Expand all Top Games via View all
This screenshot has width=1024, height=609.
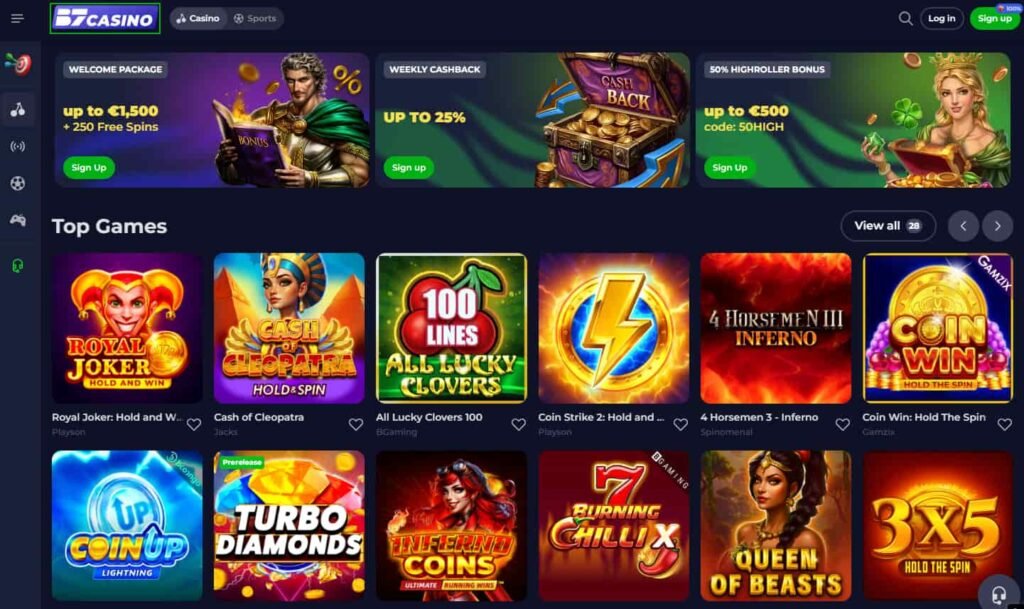click(x=888, y=226)
